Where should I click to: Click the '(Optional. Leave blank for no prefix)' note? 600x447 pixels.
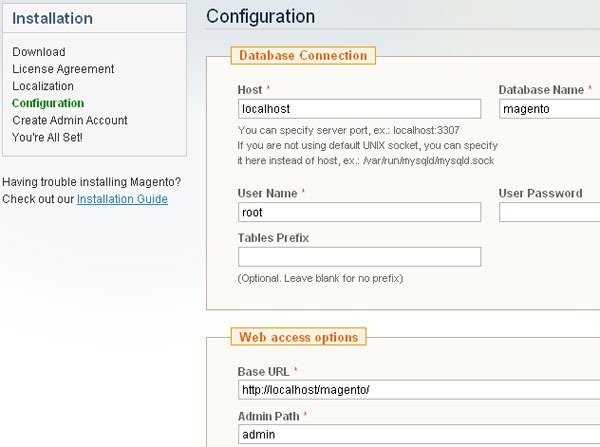click(320, 278)
